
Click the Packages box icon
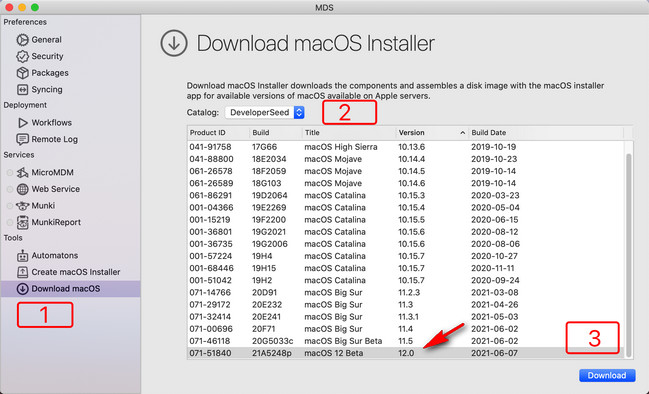coord(22,73)
